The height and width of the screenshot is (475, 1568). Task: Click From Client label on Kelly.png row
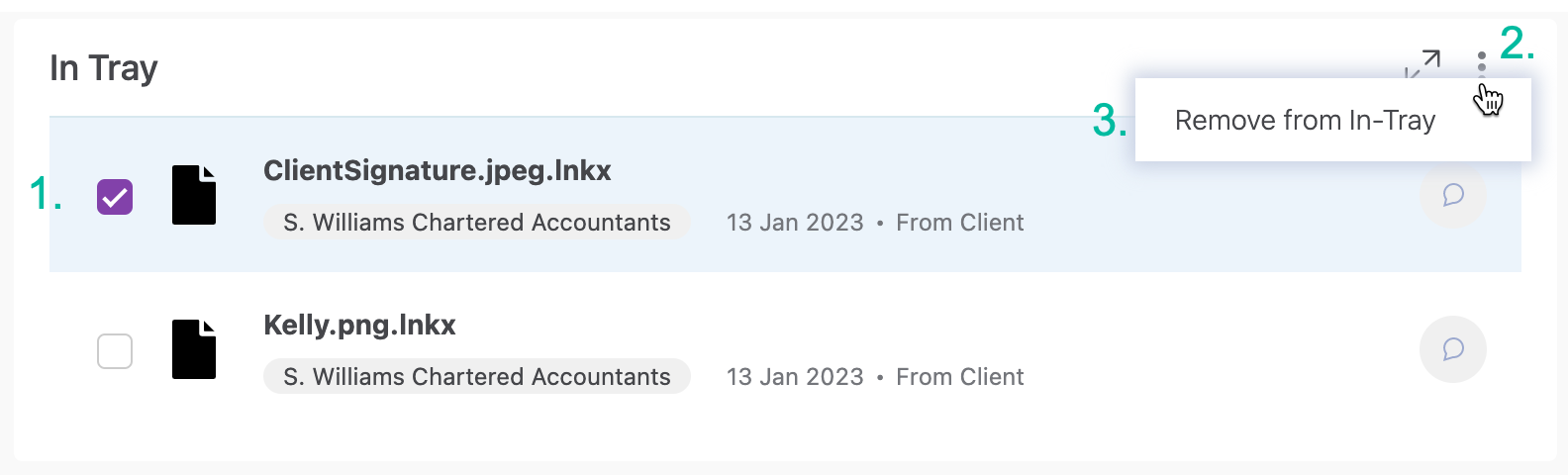pos(959,377)
